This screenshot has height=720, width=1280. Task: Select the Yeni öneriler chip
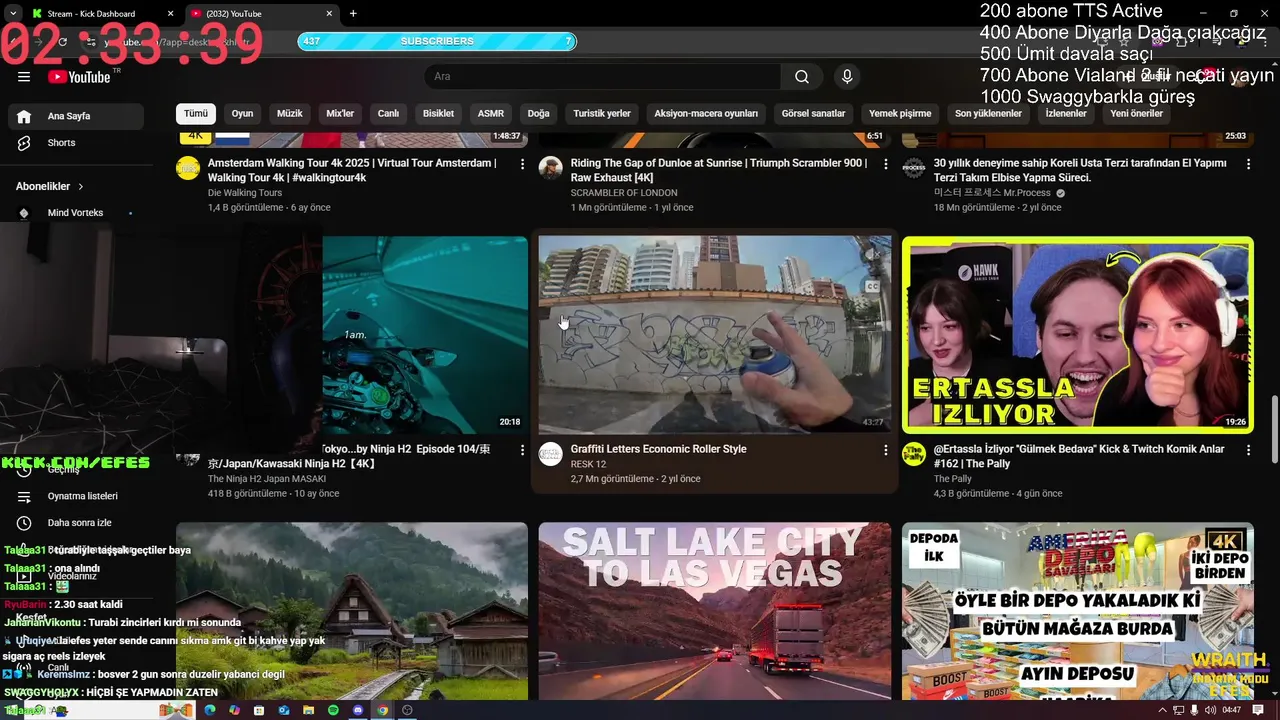click(1136, 114)
